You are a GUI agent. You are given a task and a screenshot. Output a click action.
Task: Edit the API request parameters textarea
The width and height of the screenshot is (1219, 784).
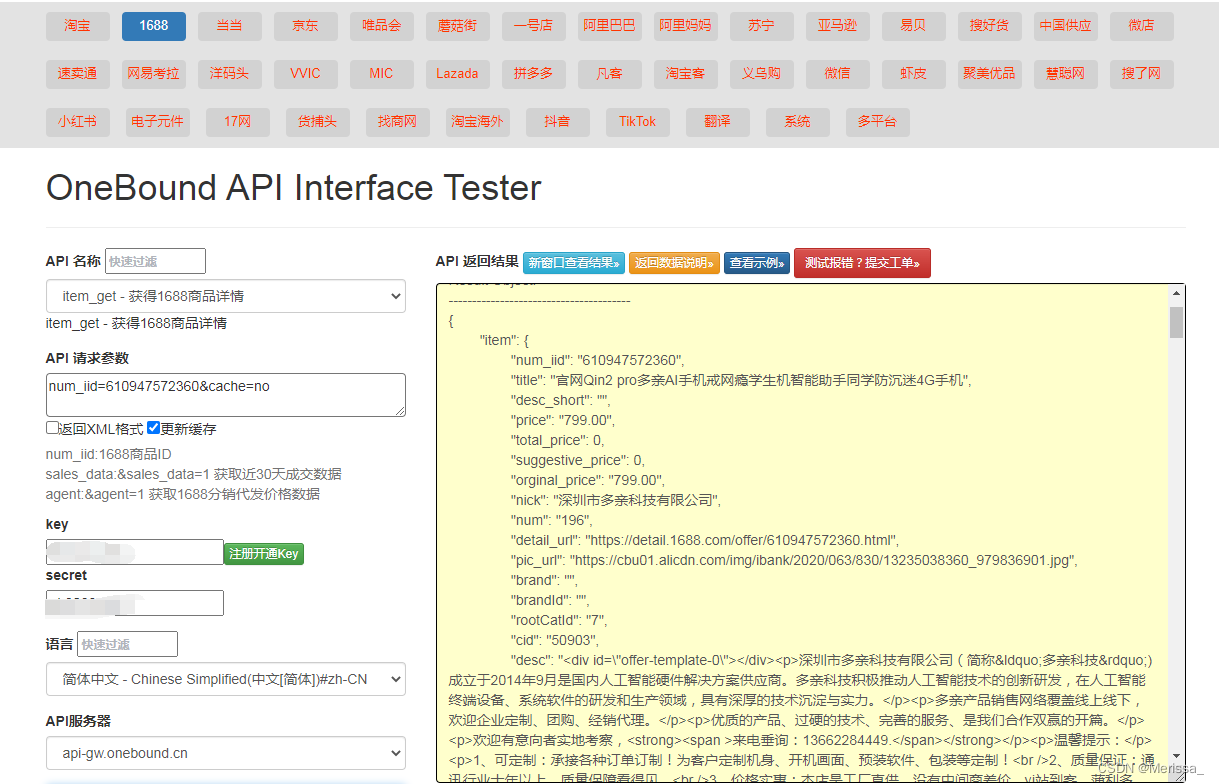[x=226, y=395]
